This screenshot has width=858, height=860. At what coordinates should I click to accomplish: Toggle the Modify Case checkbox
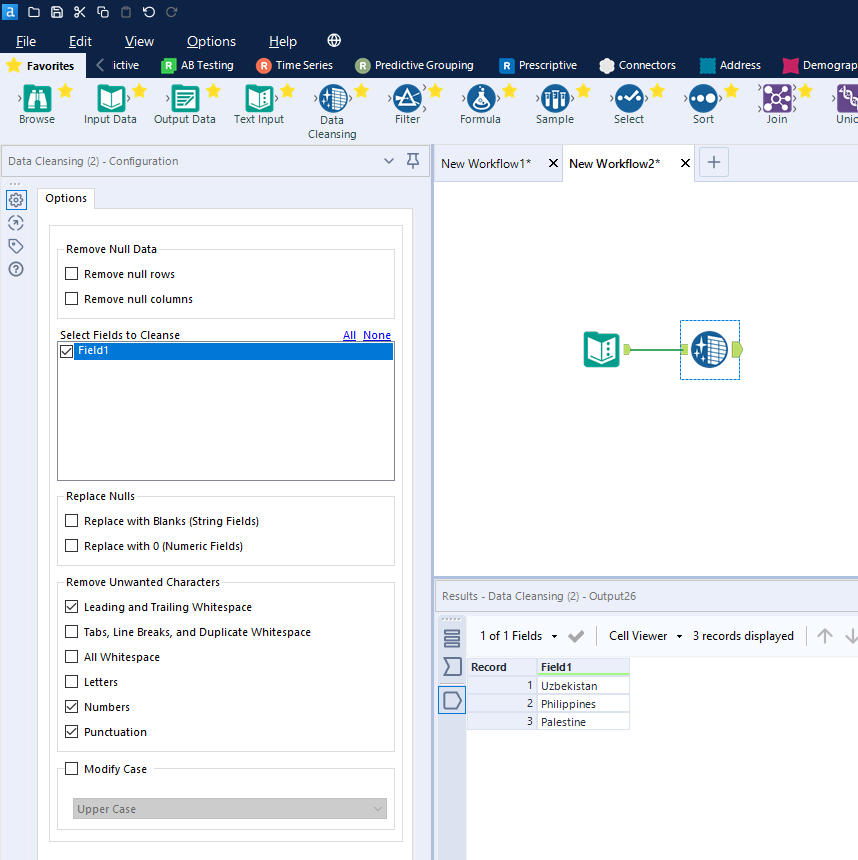[x=71, y=769]
